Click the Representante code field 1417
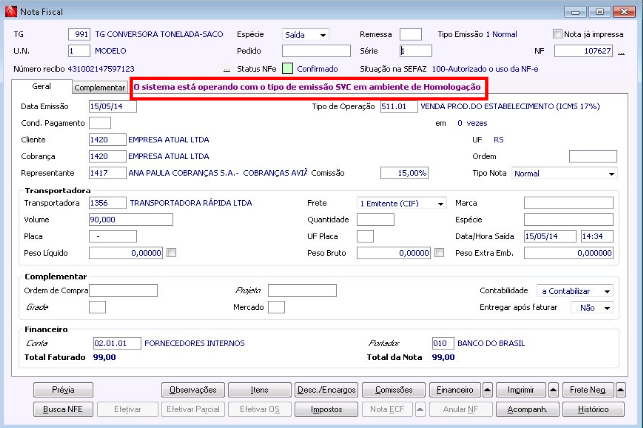The image size is (643, 428). click(x=108, y=173)
